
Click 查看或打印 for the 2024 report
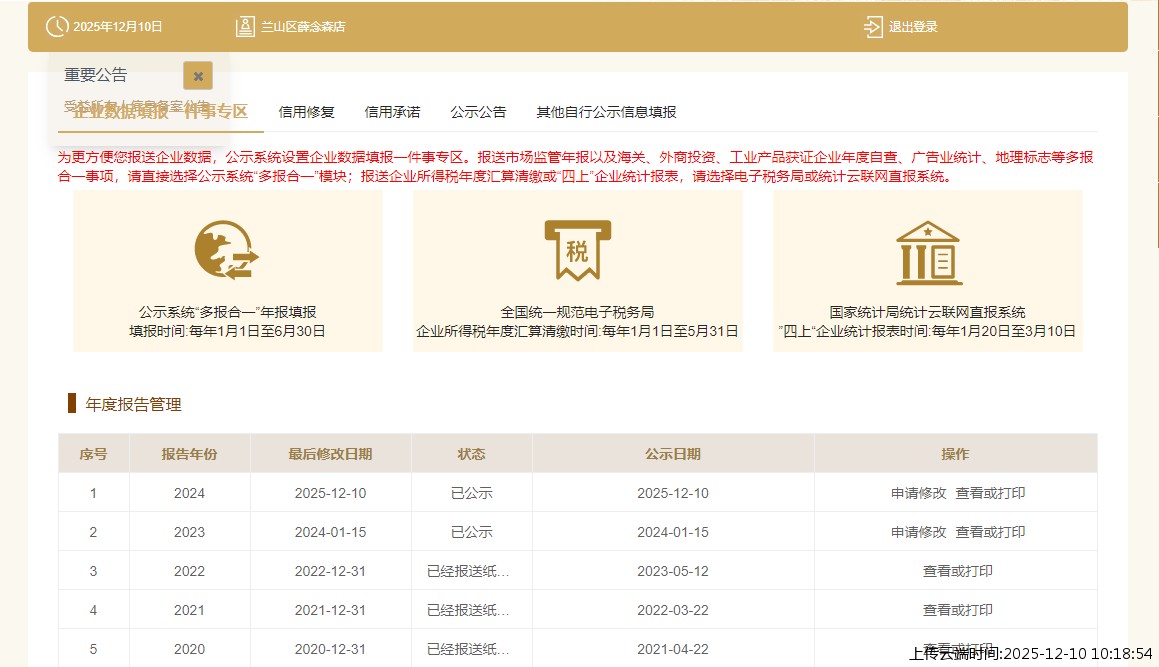[x=990, y=493]
